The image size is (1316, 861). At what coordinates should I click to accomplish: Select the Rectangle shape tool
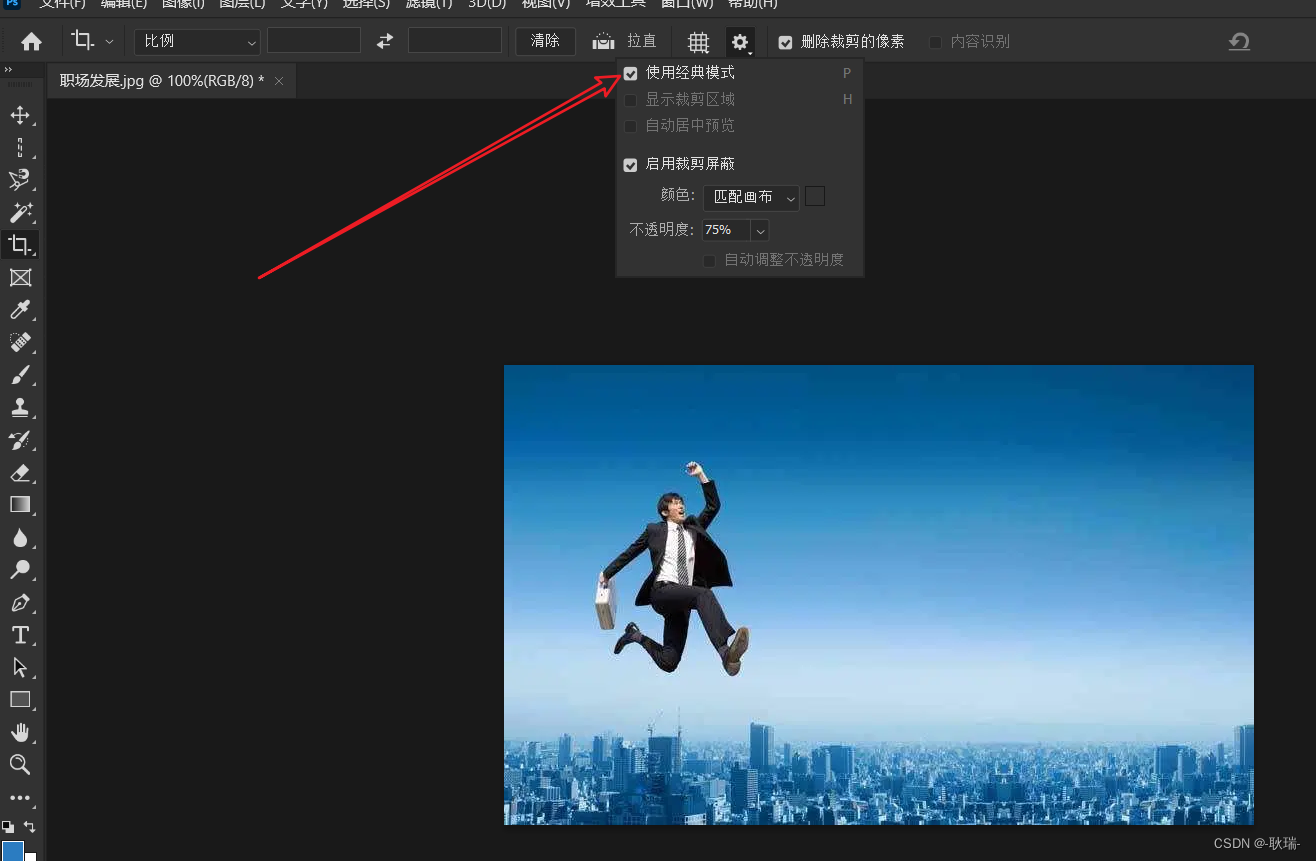(20, 700)
